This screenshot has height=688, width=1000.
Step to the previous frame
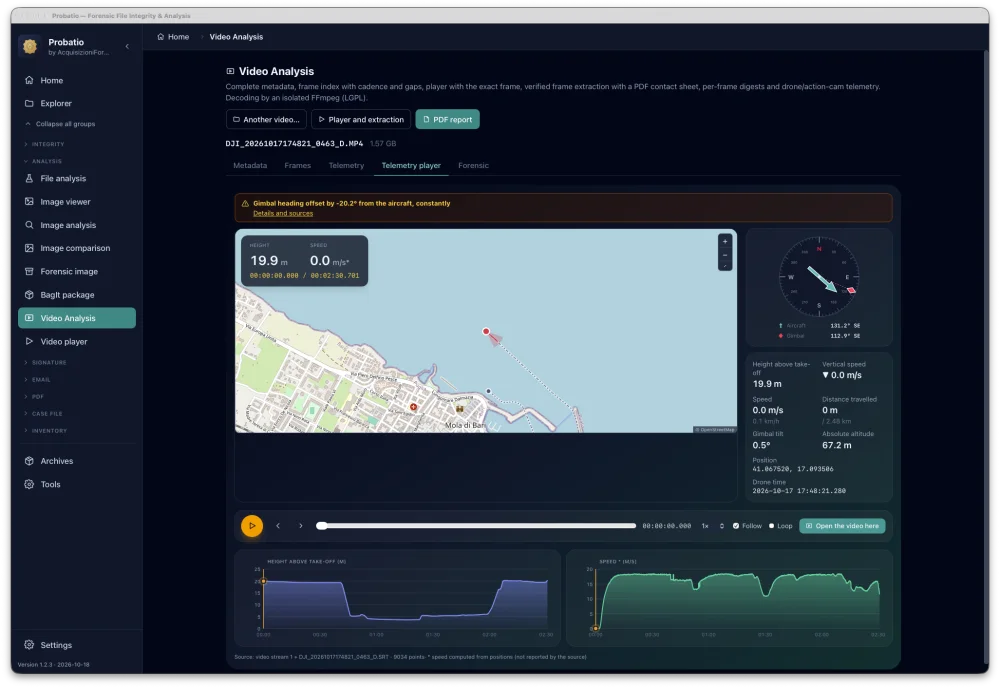(278, 526)
